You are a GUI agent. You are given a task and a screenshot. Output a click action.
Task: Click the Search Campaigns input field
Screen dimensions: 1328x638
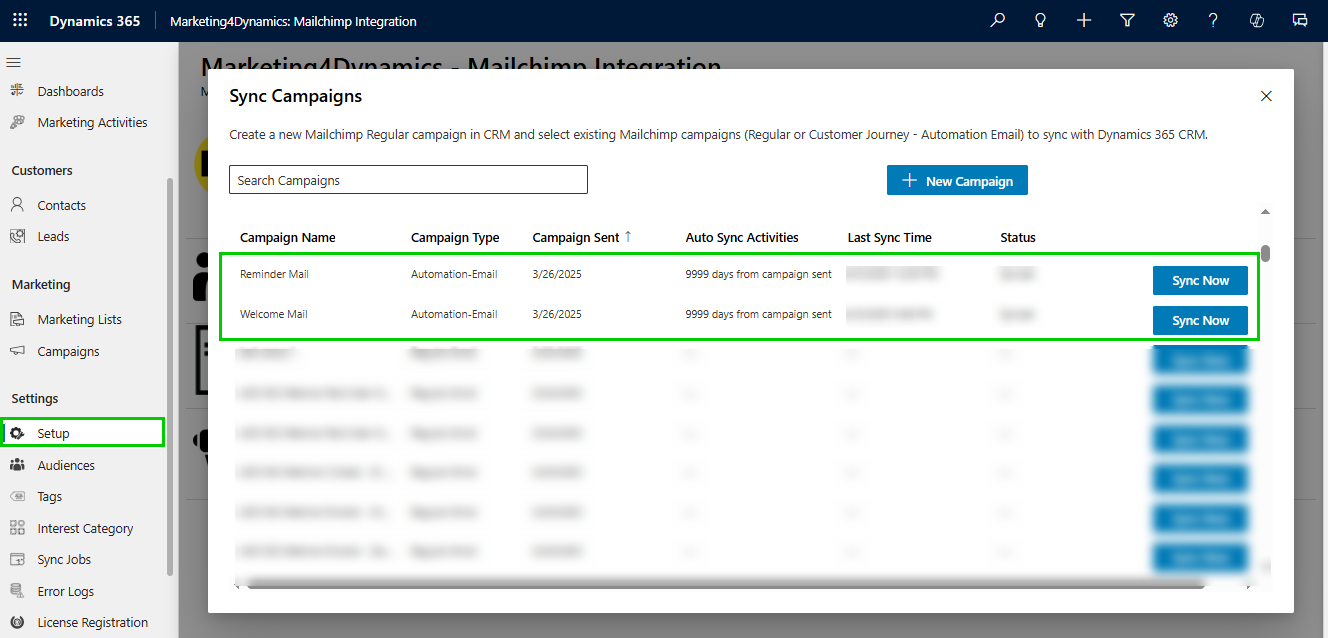[x=408, y=179]
